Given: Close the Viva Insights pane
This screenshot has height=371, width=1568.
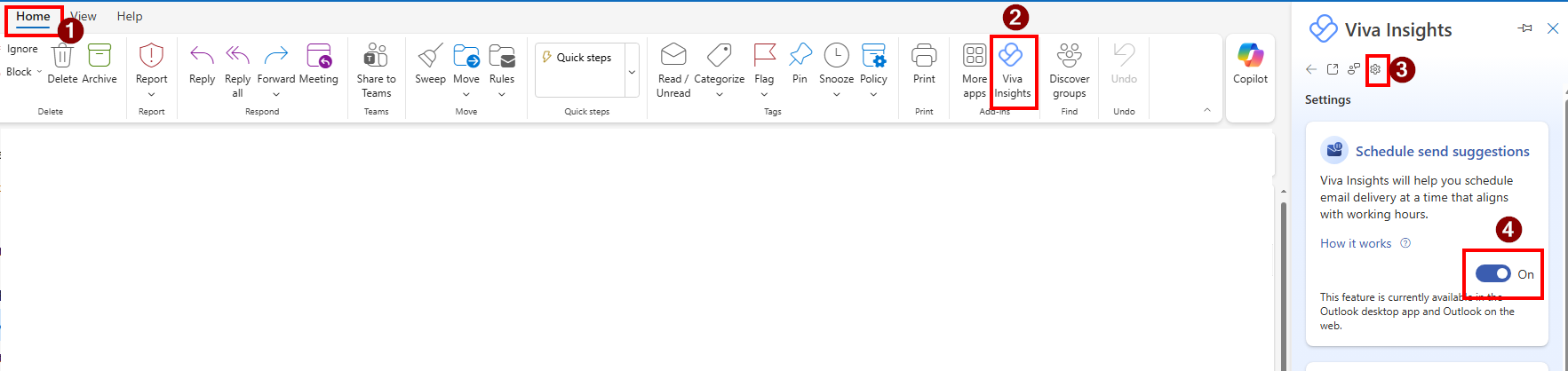Looking at the screenshot, I should (1553, 28).
